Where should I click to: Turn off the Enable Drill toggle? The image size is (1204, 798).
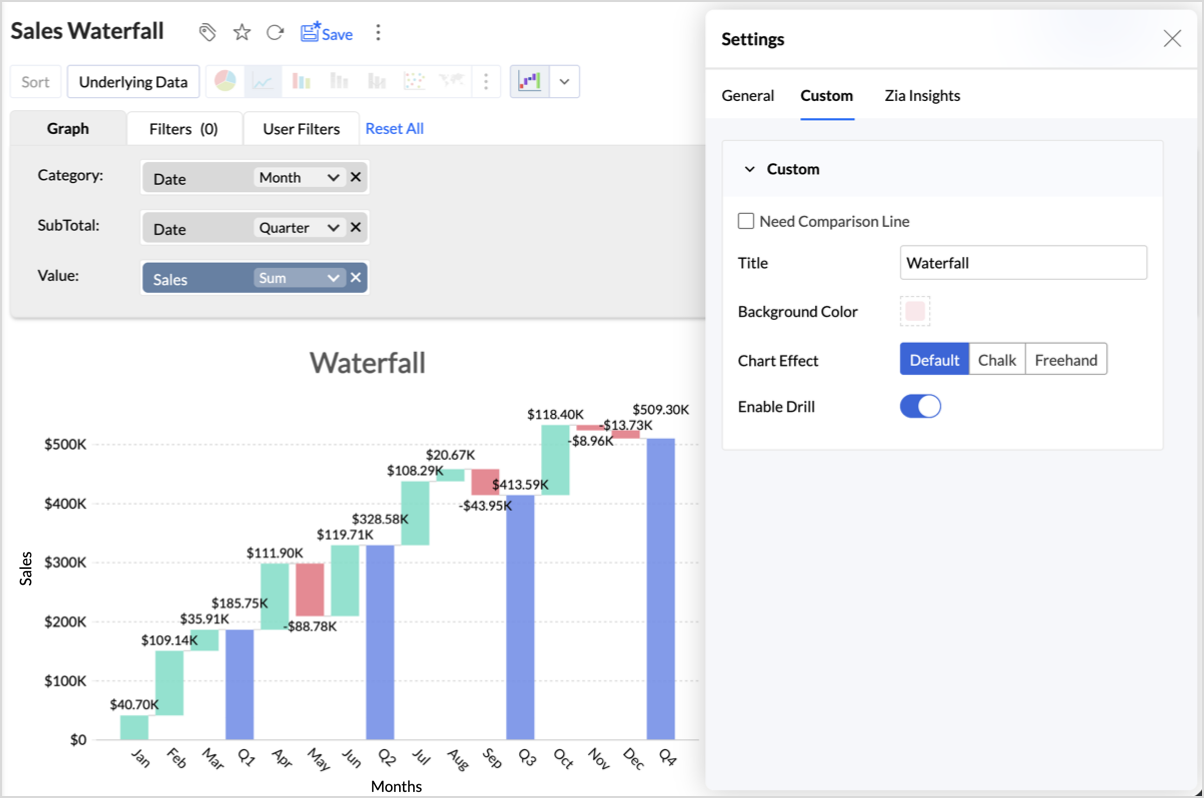coord(920,407)
